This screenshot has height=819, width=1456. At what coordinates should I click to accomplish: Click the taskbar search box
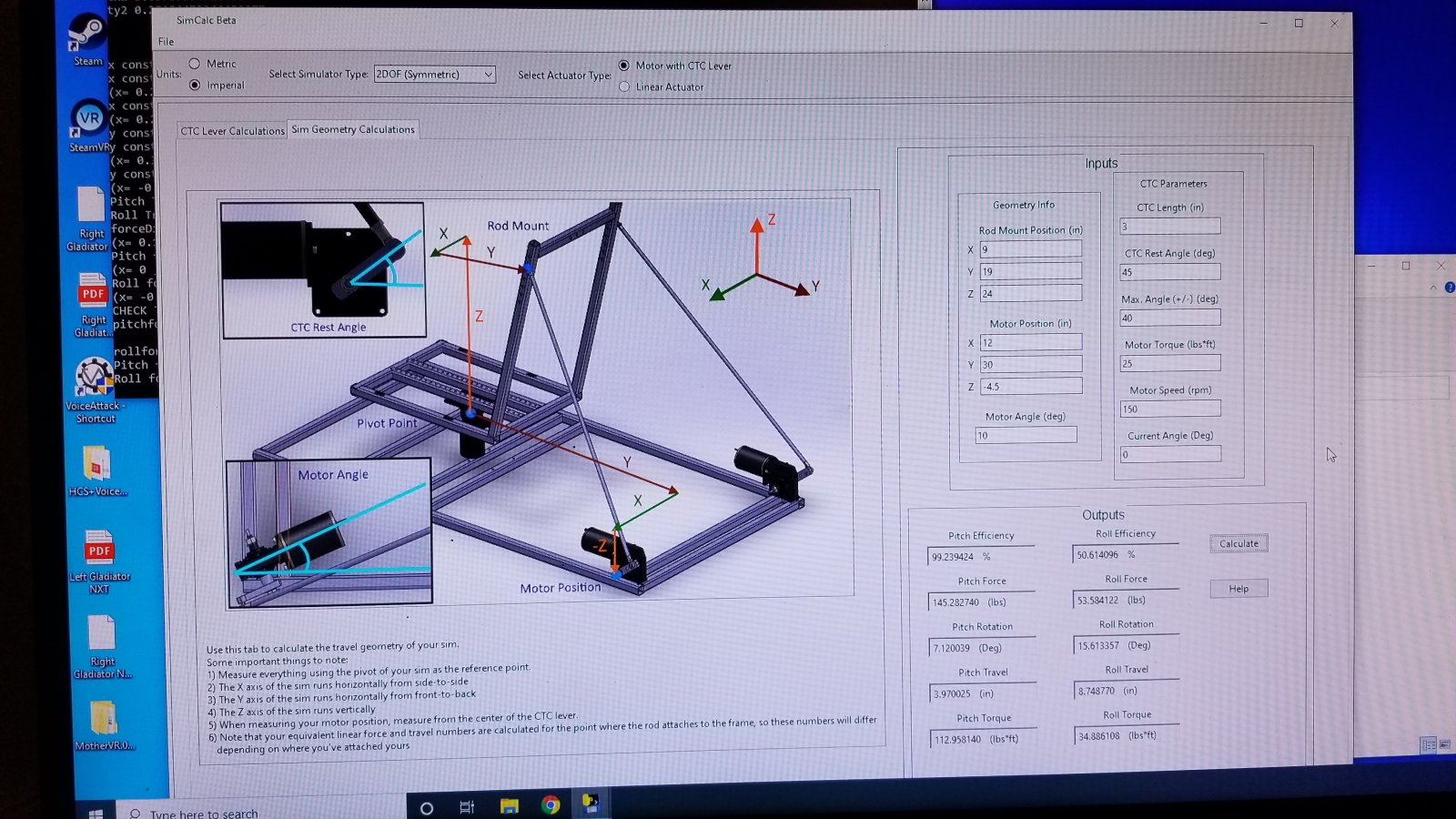coord(264,811)
